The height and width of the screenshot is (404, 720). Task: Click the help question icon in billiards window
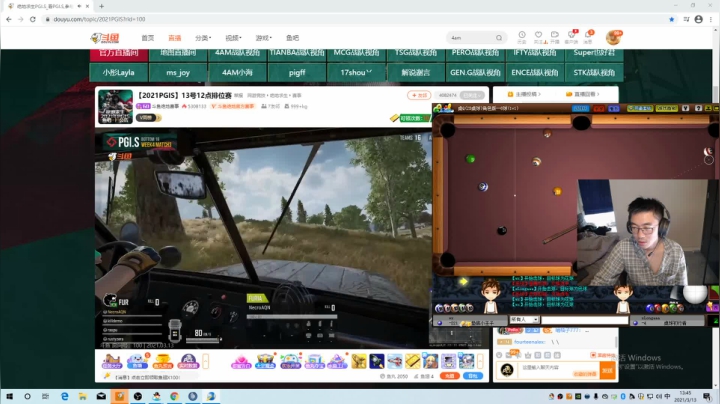point(698,108)
